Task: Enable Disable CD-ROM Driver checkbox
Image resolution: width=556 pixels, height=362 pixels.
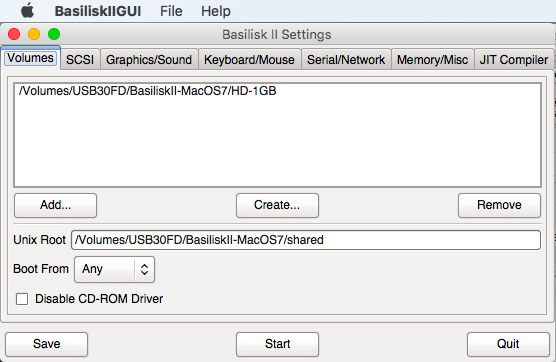Action: point(22,299)
